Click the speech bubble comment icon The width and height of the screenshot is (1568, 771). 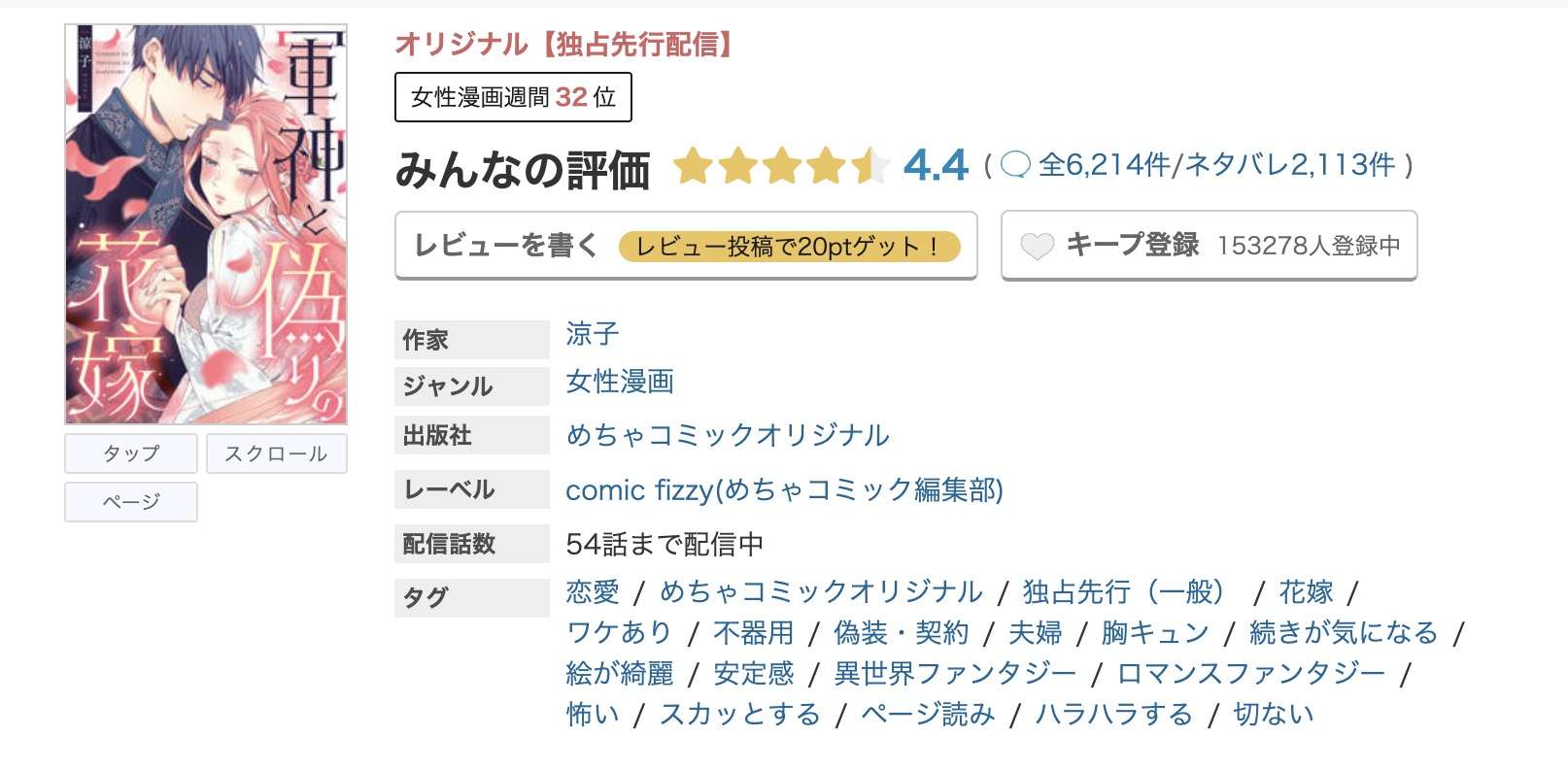1018,165
